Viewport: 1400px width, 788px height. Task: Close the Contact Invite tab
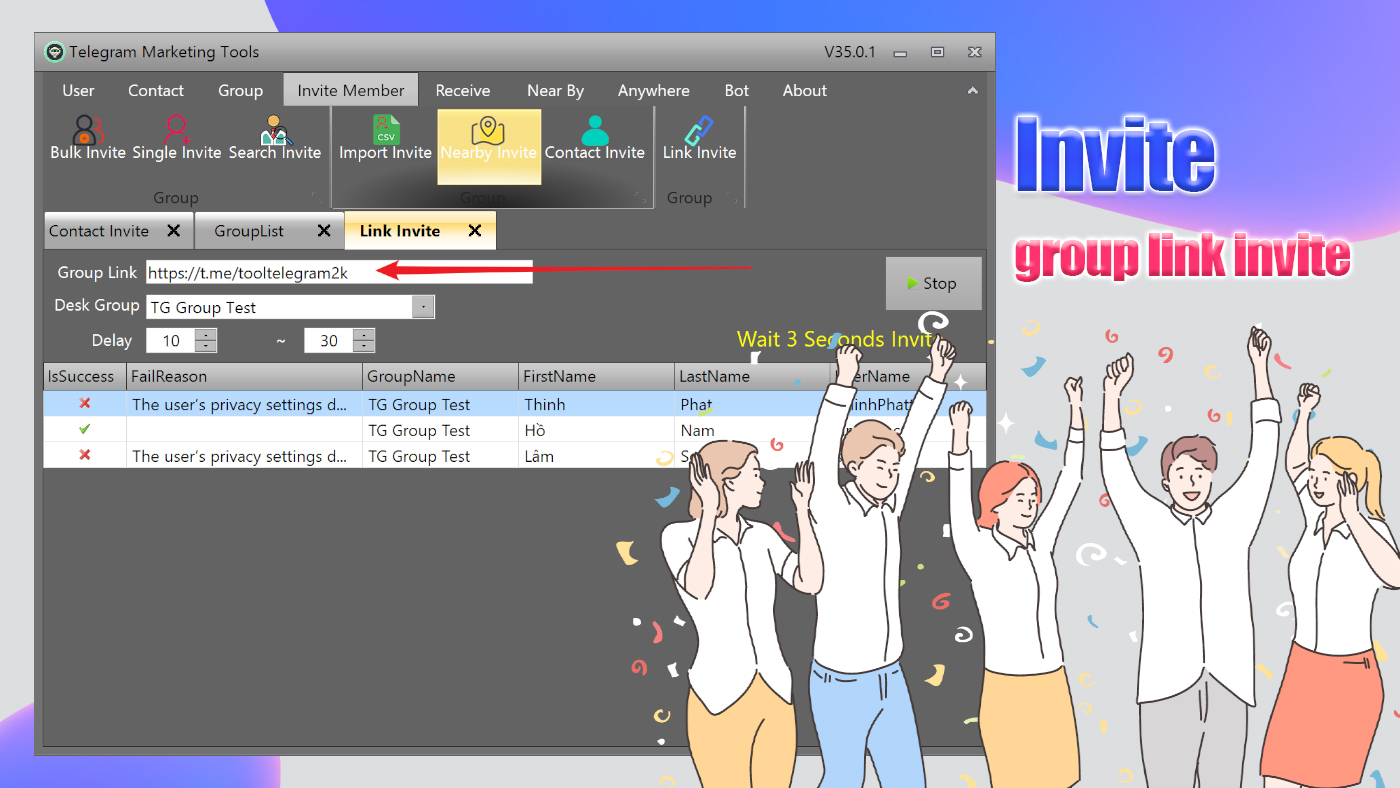[176, 230]
